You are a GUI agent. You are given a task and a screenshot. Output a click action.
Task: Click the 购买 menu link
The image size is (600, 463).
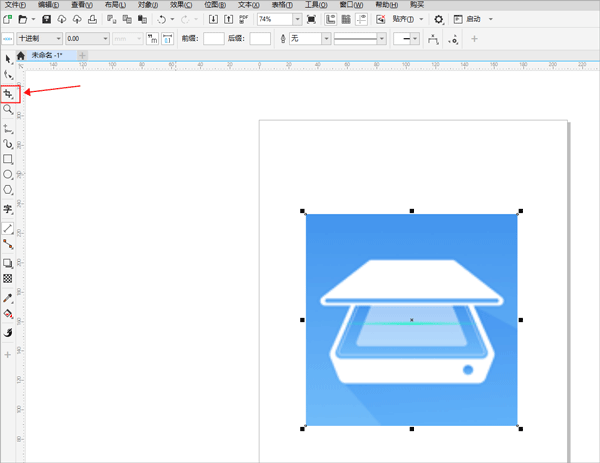(417, 5)
